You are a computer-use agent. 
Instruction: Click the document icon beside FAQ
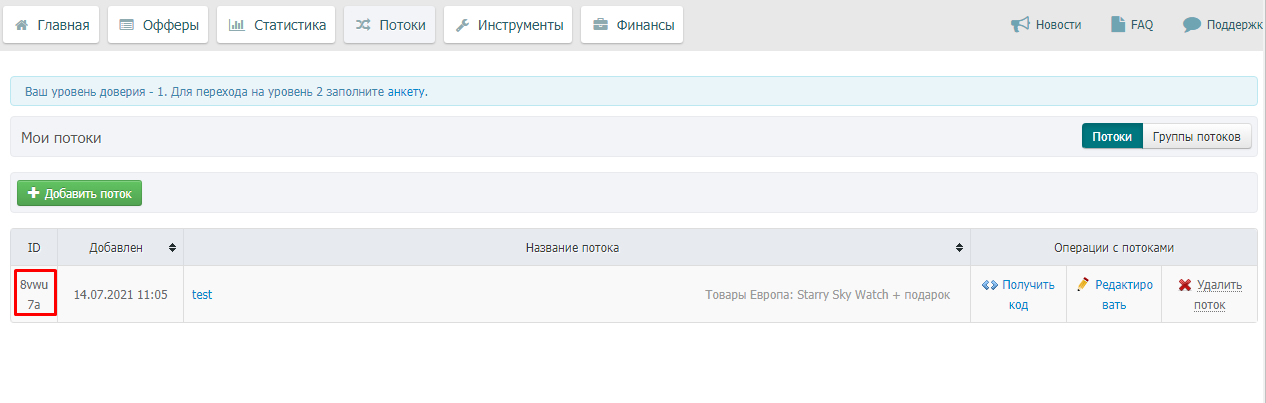(x=1118, y=25)
